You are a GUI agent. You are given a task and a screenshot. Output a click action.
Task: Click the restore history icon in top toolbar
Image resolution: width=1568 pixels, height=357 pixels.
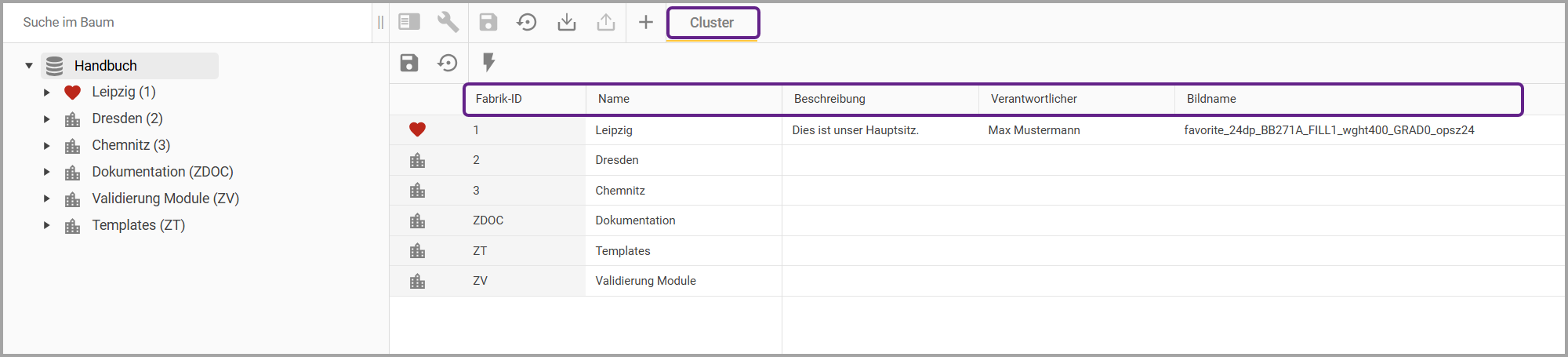pos(527,22)
